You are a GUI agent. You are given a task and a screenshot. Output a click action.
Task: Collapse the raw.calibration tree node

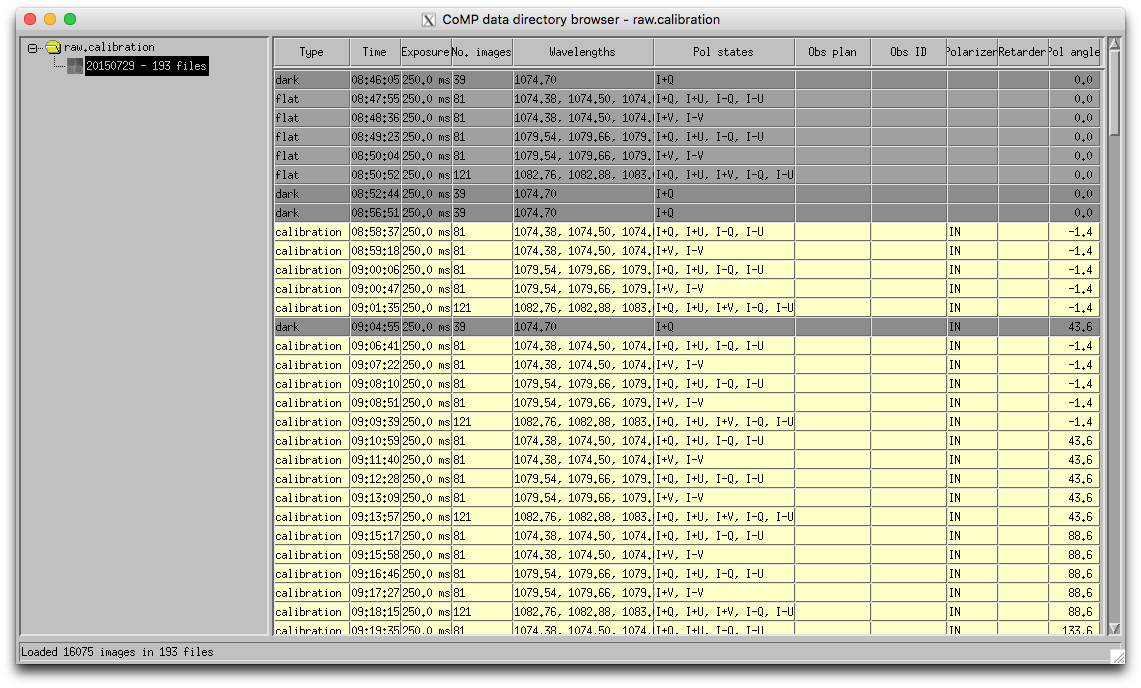[x=34, y=46]
